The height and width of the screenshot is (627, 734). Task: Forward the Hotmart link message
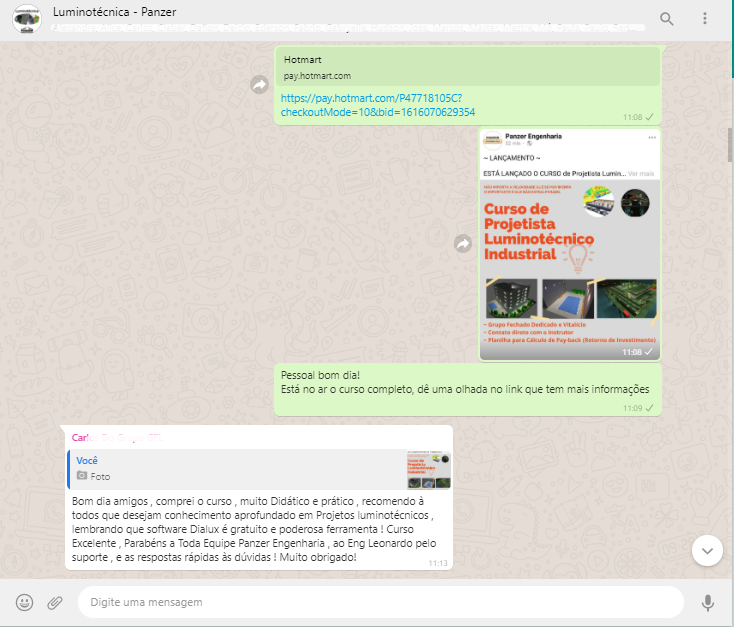point(259,85)
